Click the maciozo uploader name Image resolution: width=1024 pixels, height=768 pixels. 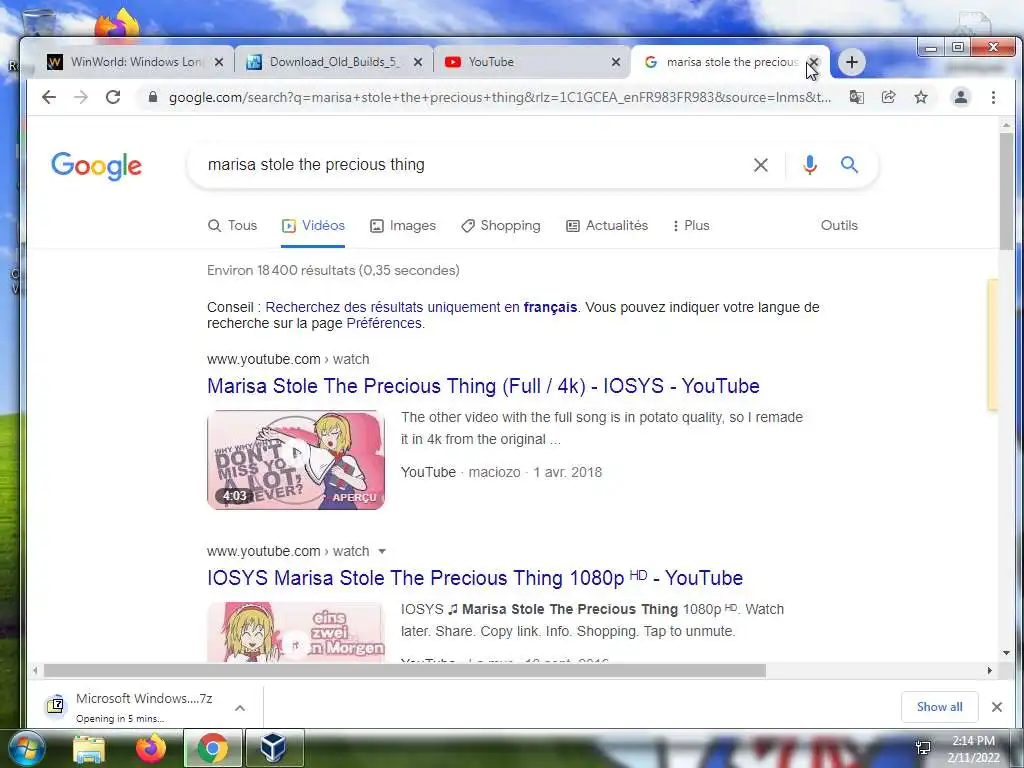(494, 472)
